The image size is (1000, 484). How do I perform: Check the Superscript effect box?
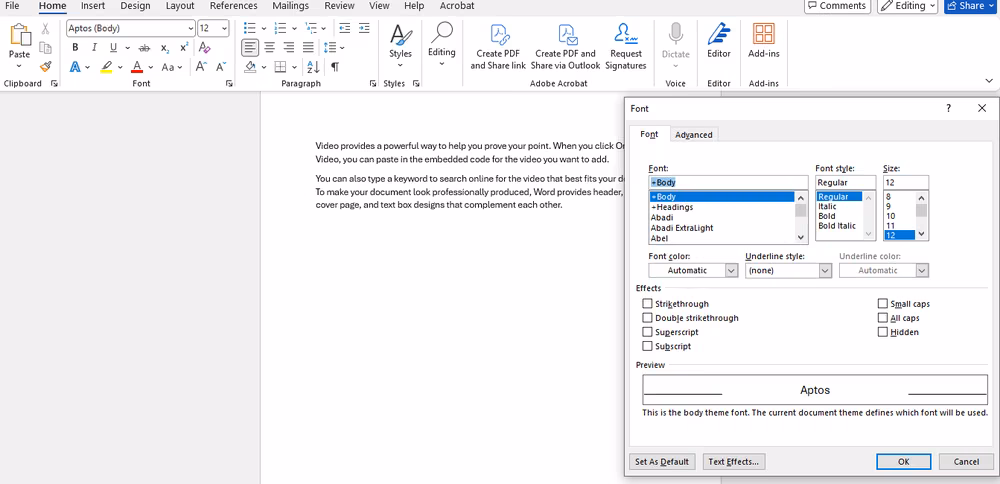pos(648,332)
